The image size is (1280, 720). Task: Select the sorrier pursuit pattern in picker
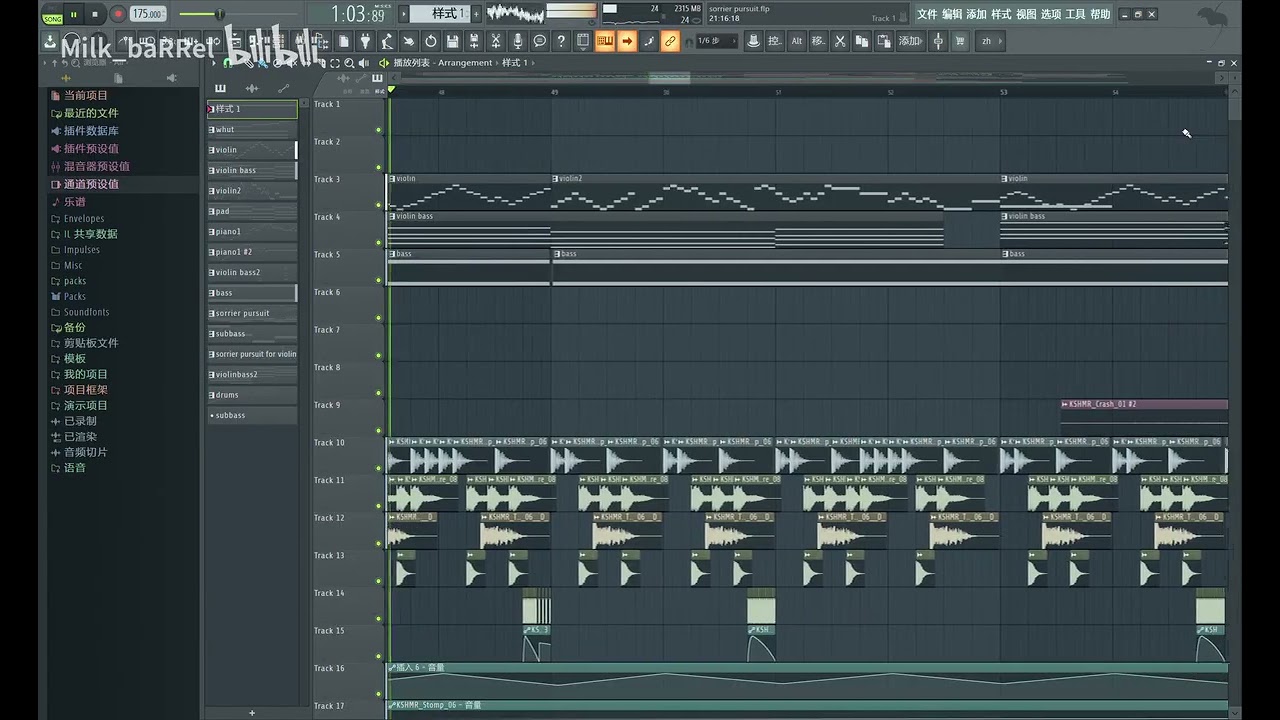click(252, 313)
